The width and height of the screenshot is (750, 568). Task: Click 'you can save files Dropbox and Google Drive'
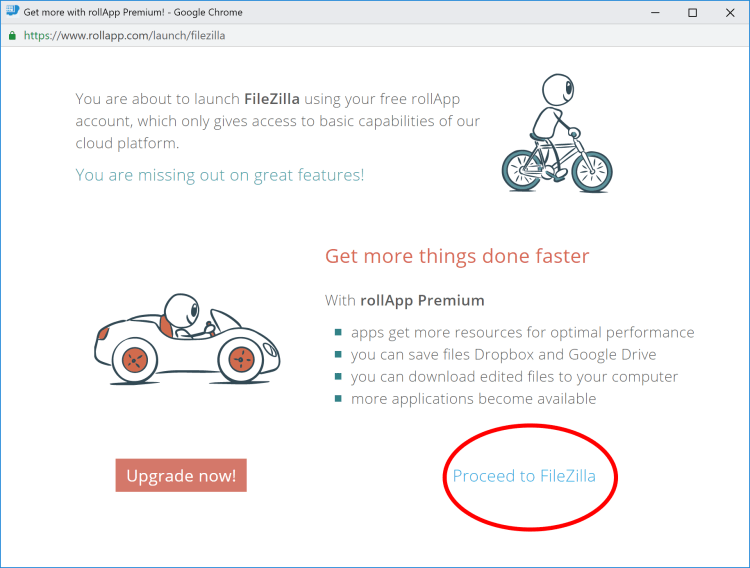click(504, 355)
